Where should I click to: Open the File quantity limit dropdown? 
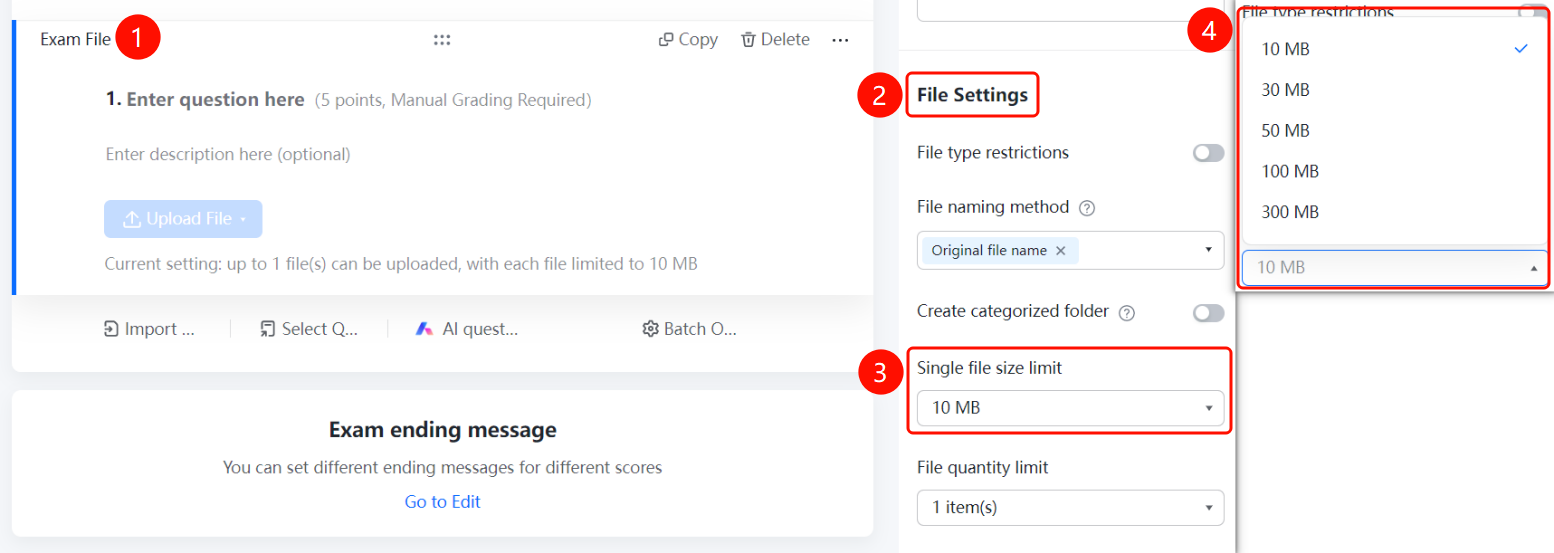point(1070,507)
